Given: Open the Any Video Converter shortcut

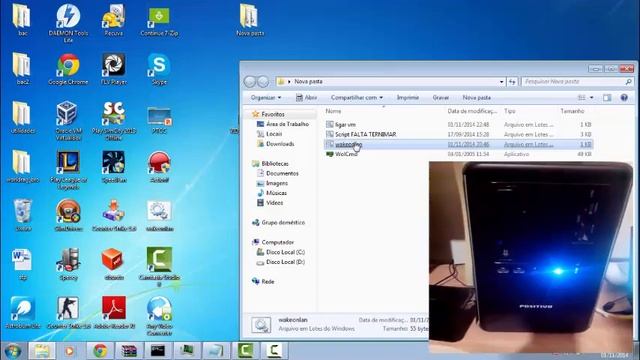Looking at the screenshot, I should 159,316.
